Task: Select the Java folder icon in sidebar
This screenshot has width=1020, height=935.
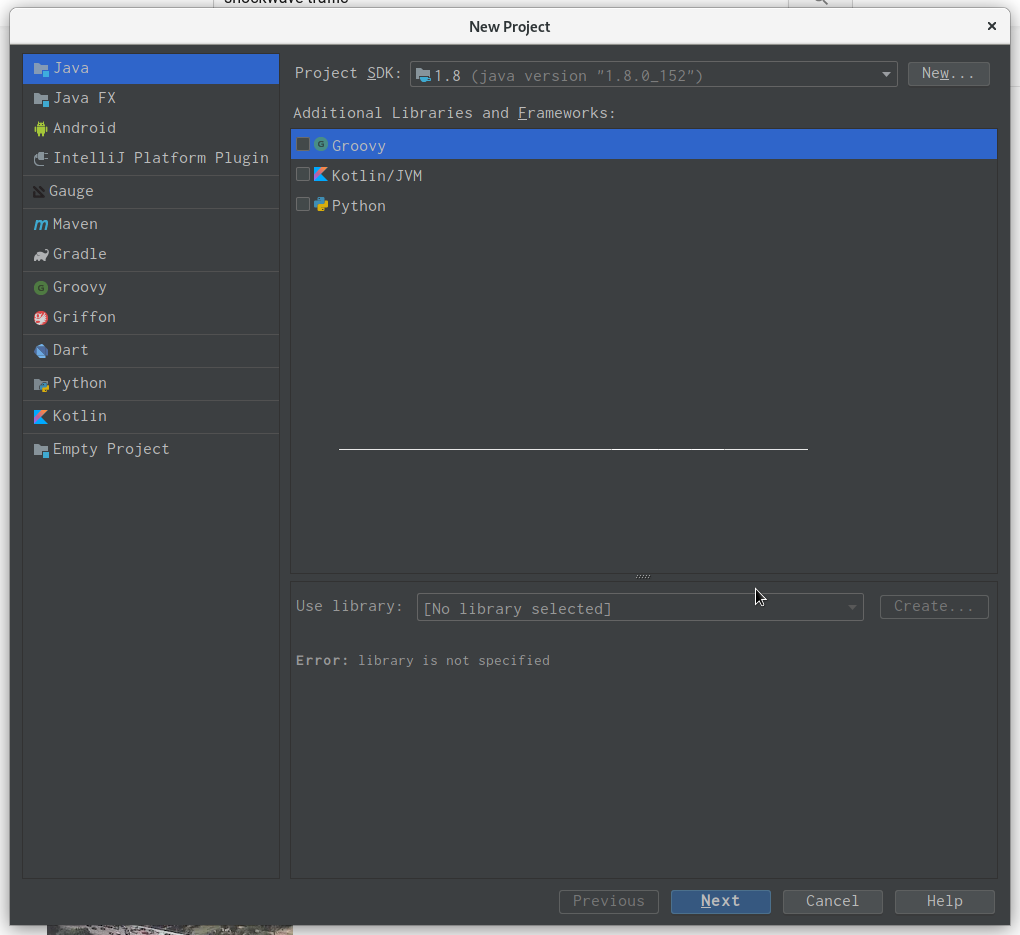Action: [x=41, y=69]
